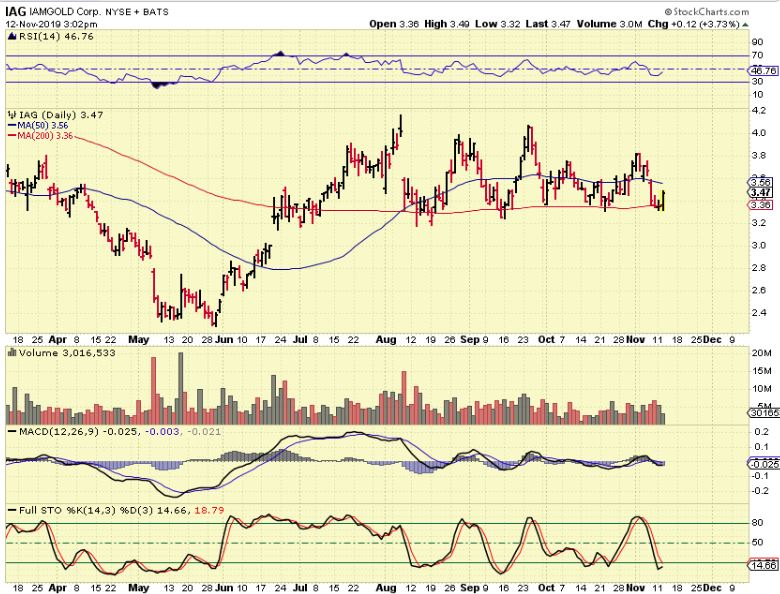This screenshot has width=780, height=594.
Task: Click the Open 3.36 quote value
Action: pos(394,24)
